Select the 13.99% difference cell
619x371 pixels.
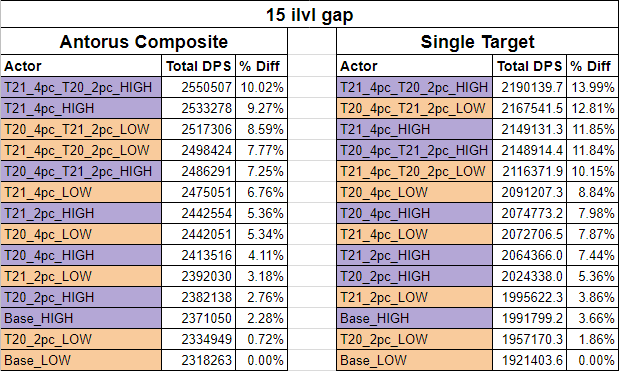coord(593,87)
